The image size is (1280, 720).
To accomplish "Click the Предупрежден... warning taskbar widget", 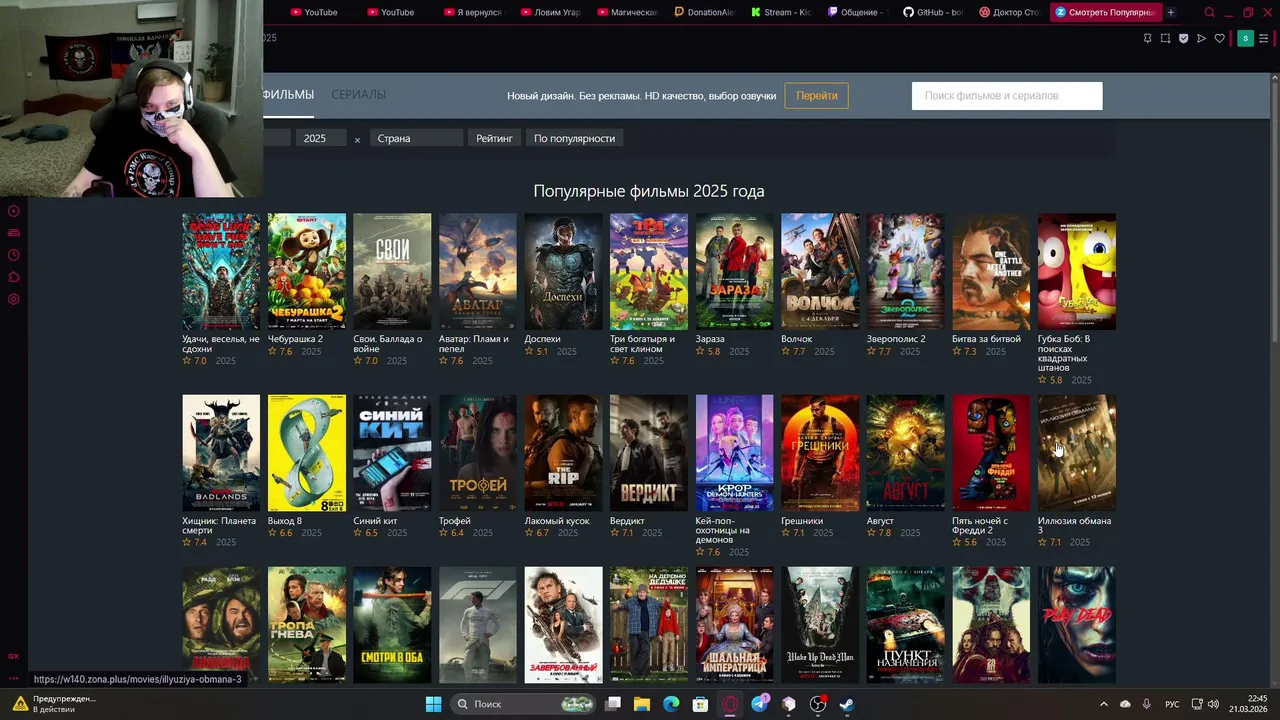I will click(54, 704).
